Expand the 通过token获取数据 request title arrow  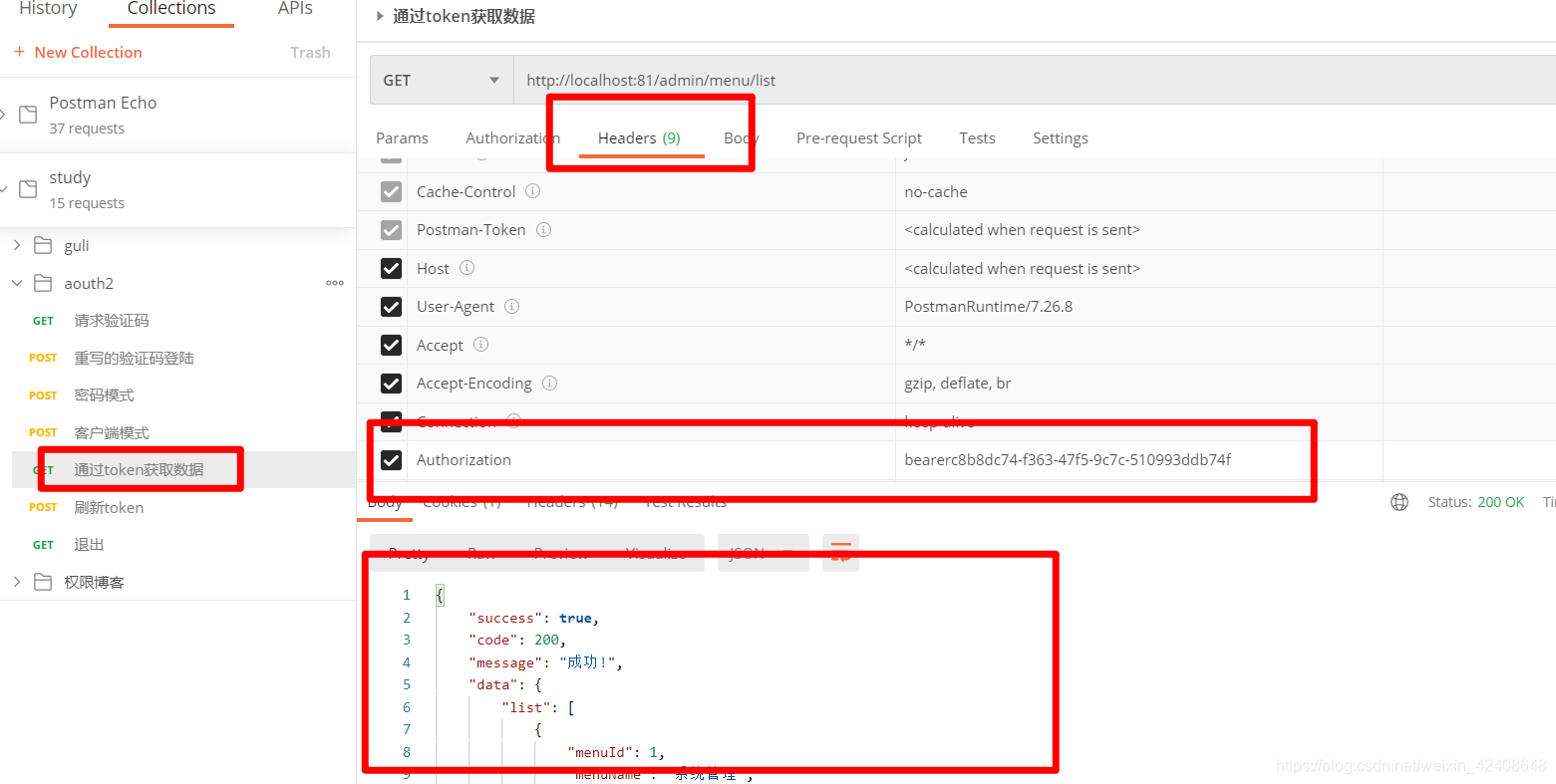tap(380, 16)
